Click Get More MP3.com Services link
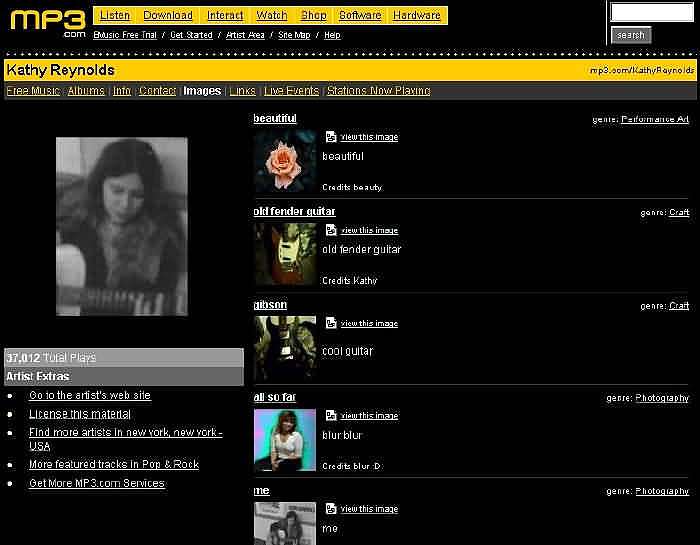Viewport: 700px width, 545px height. (97, 483)
